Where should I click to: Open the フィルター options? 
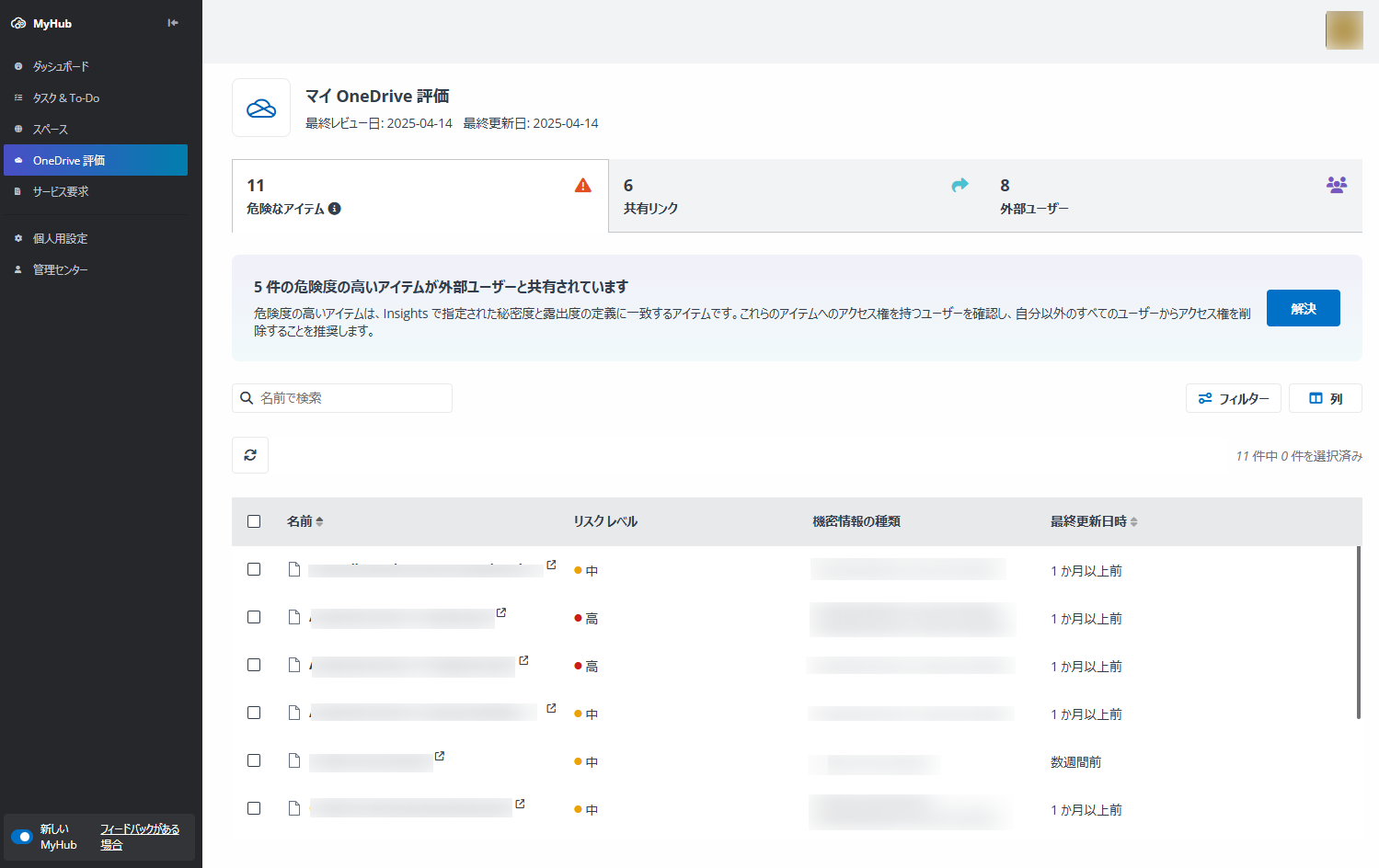(1234, 398)
